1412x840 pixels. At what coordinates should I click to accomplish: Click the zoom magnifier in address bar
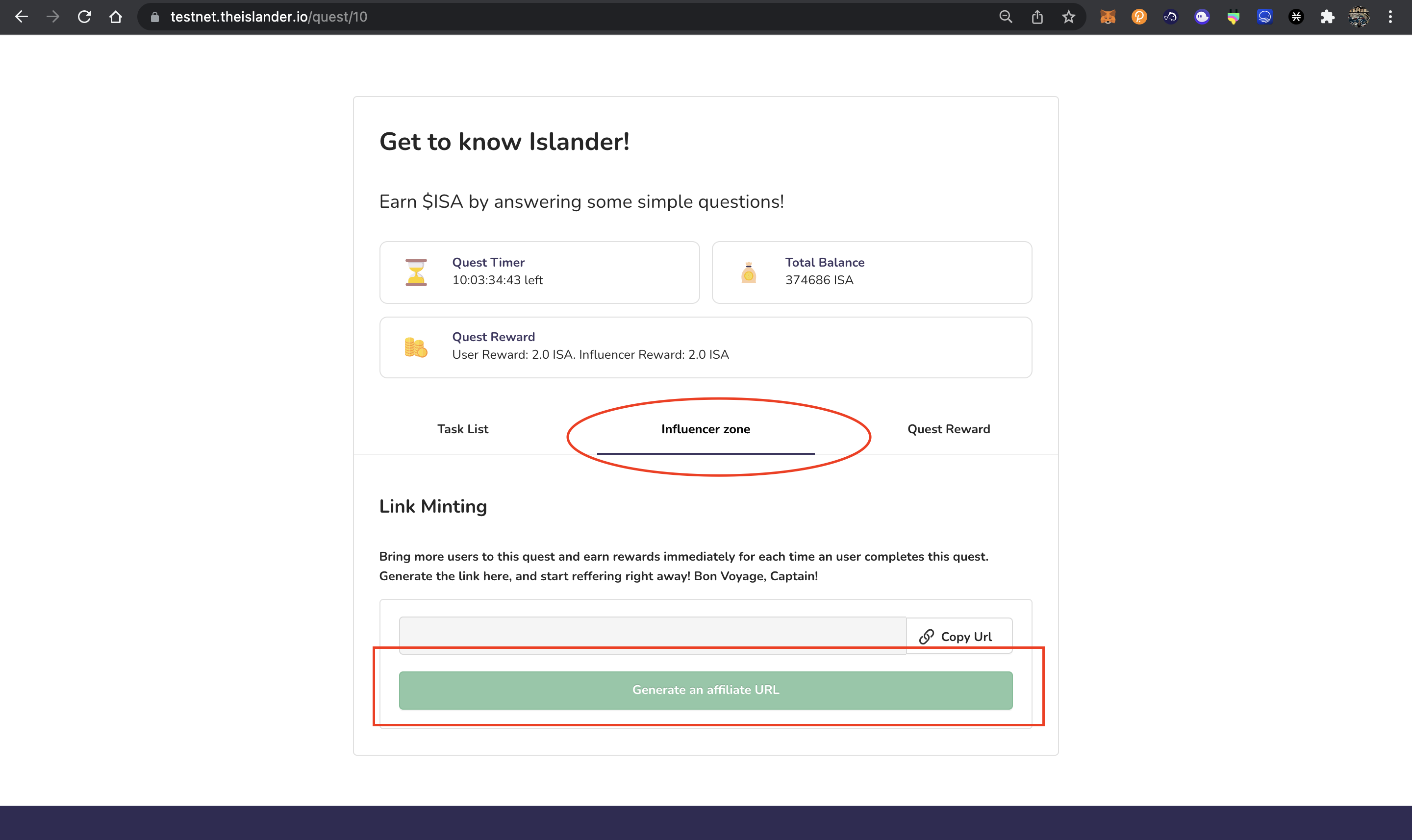click(1006, 17)
